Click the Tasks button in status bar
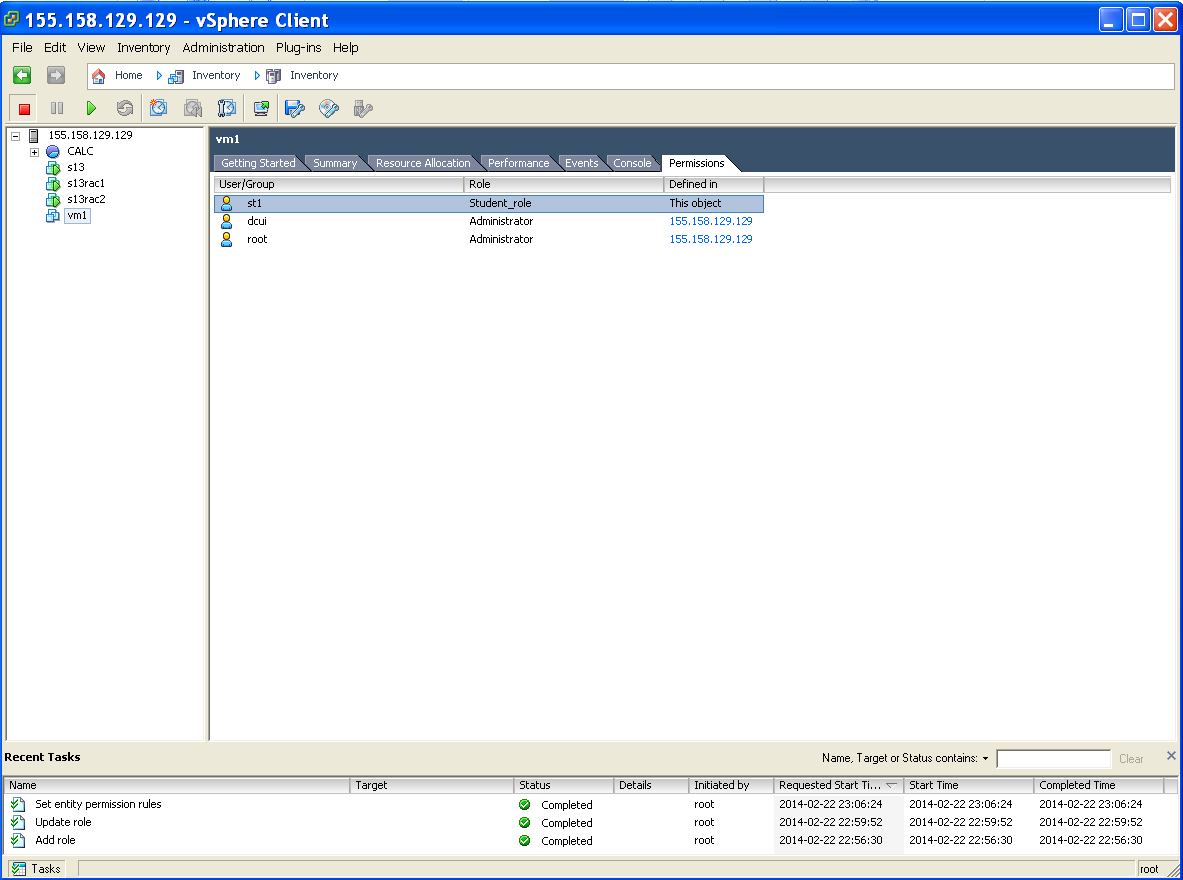The image size is (1183, 880). click(36, 869)
